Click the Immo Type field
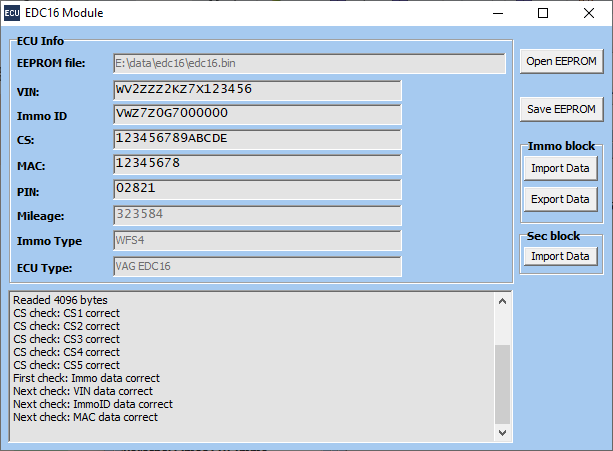This screenshot has width=613, height=451. (257, 241)
